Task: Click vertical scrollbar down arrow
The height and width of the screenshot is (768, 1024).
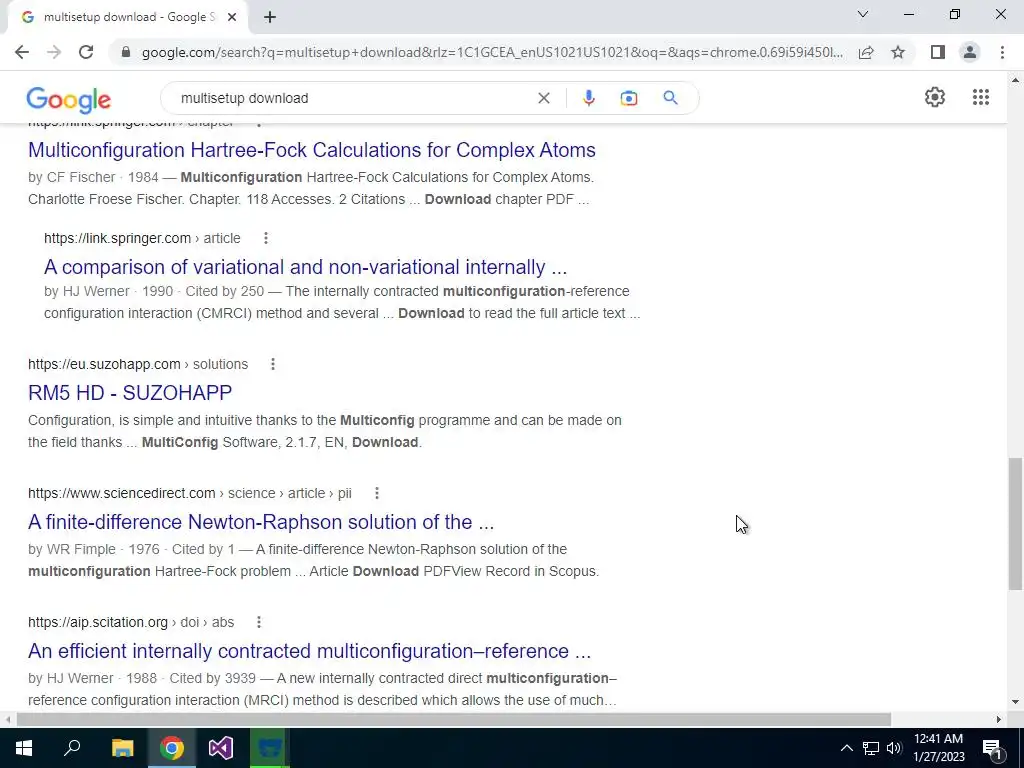Action: (1015, 702)
